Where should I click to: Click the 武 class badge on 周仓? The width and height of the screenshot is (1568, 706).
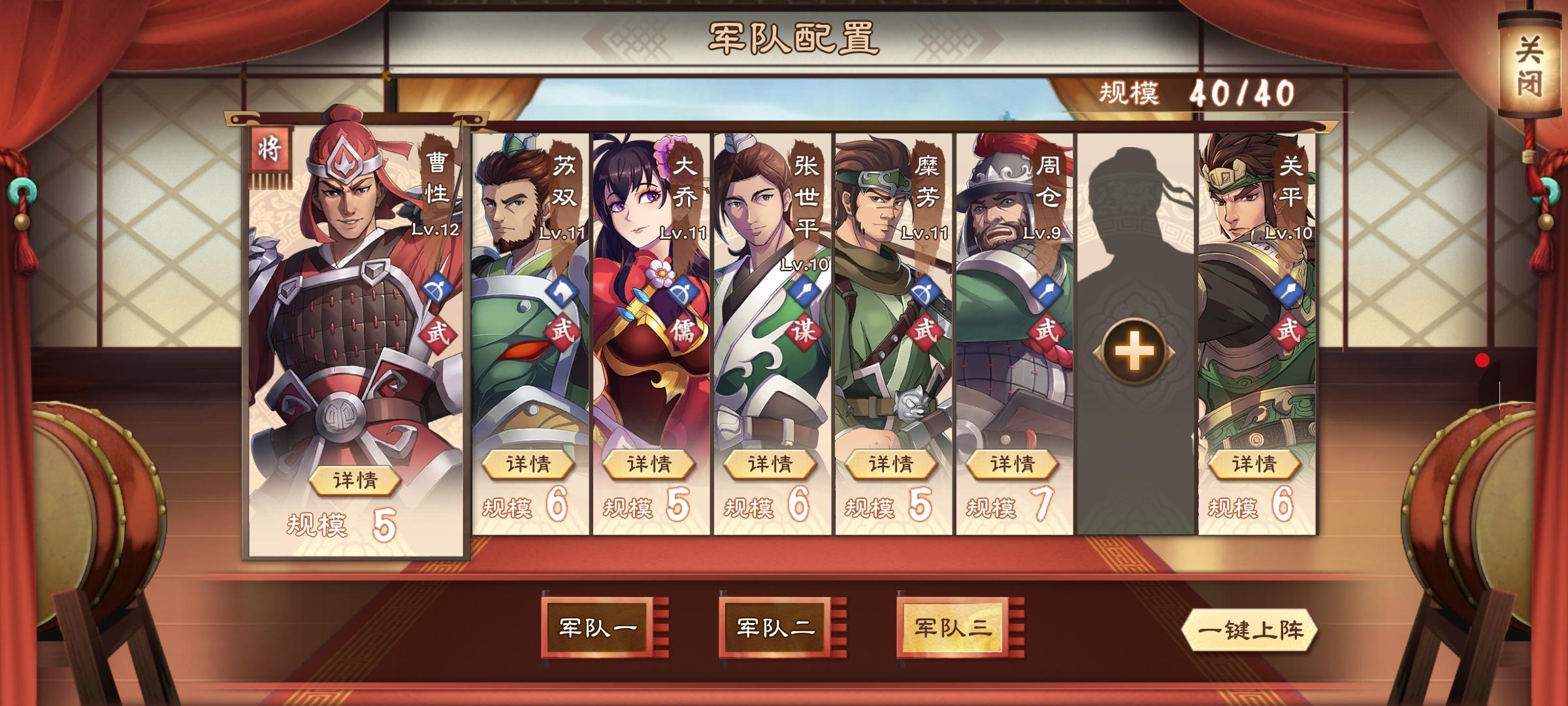1047,330
